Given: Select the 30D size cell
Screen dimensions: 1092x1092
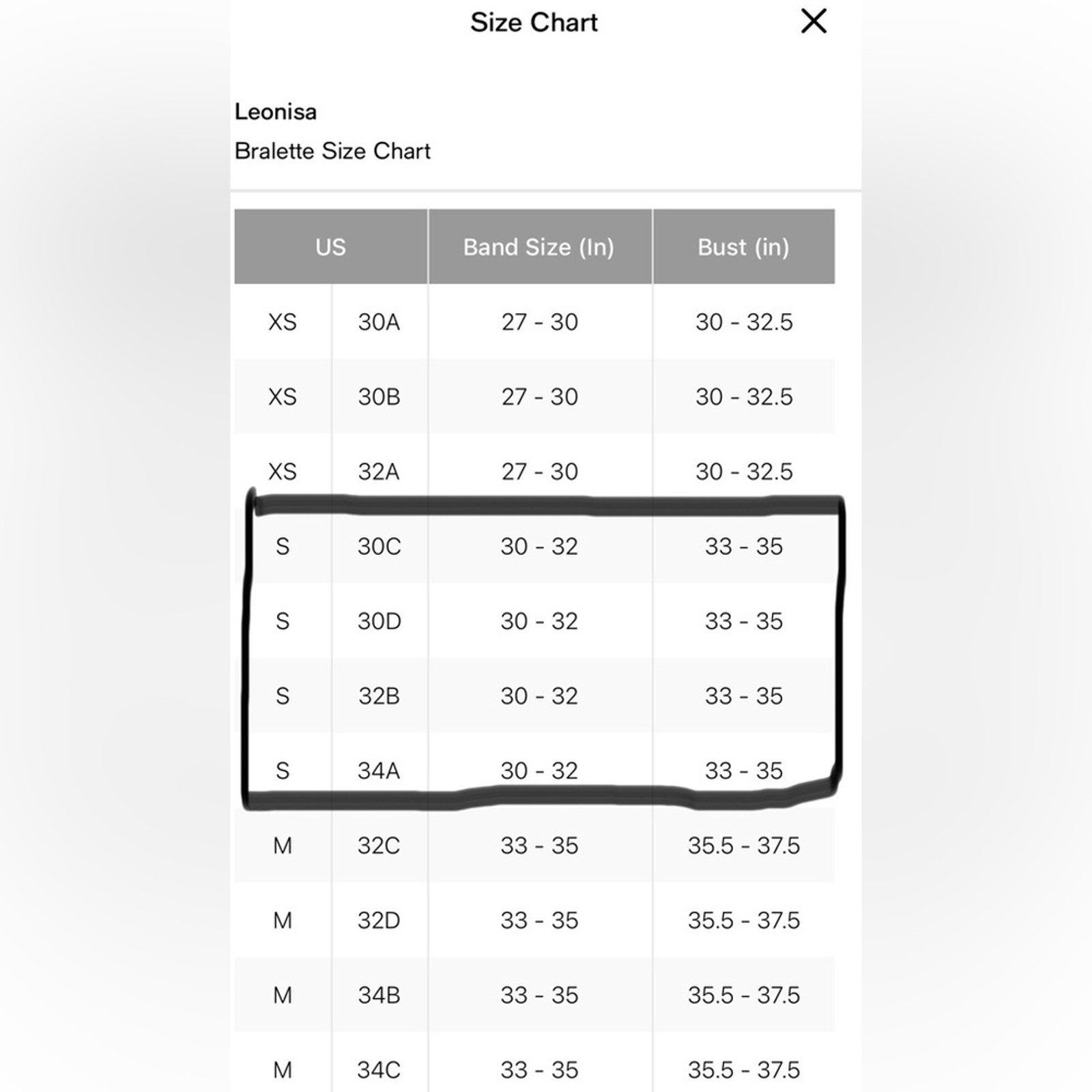Looking at the screenshot, I should 379,621.
